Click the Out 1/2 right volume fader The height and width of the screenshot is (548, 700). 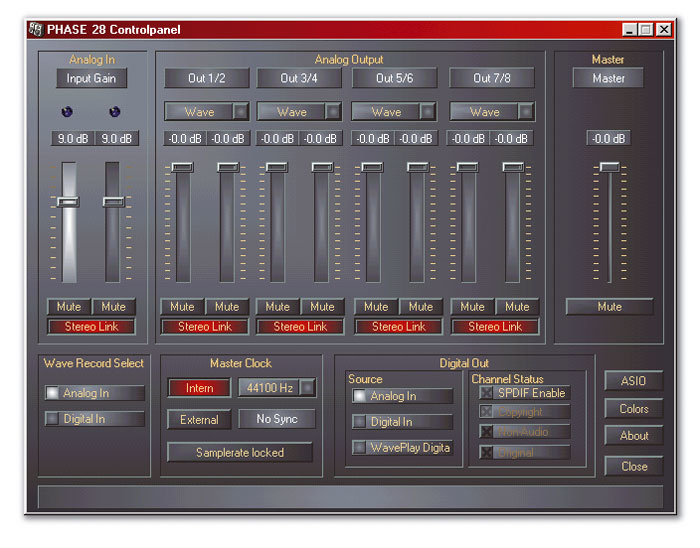click(228, 167)
